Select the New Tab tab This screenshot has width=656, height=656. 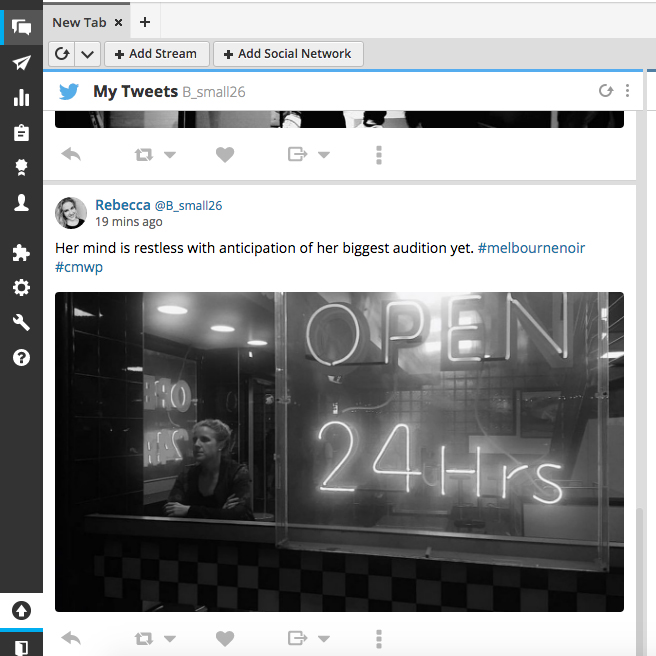click(x=80, y=22)
